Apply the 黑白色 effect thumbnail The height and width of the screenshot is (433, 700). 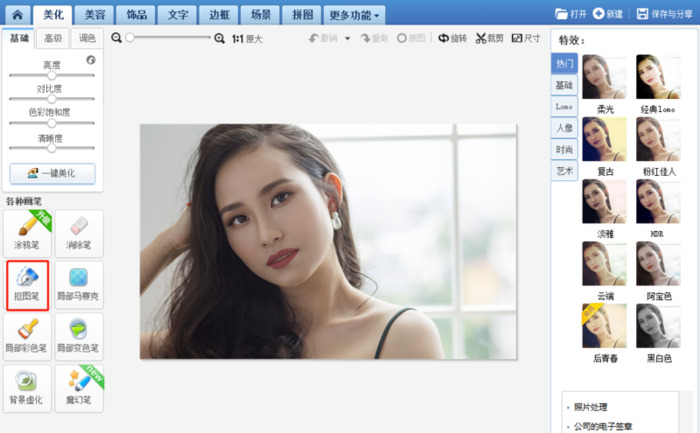(x=658, y=326)
